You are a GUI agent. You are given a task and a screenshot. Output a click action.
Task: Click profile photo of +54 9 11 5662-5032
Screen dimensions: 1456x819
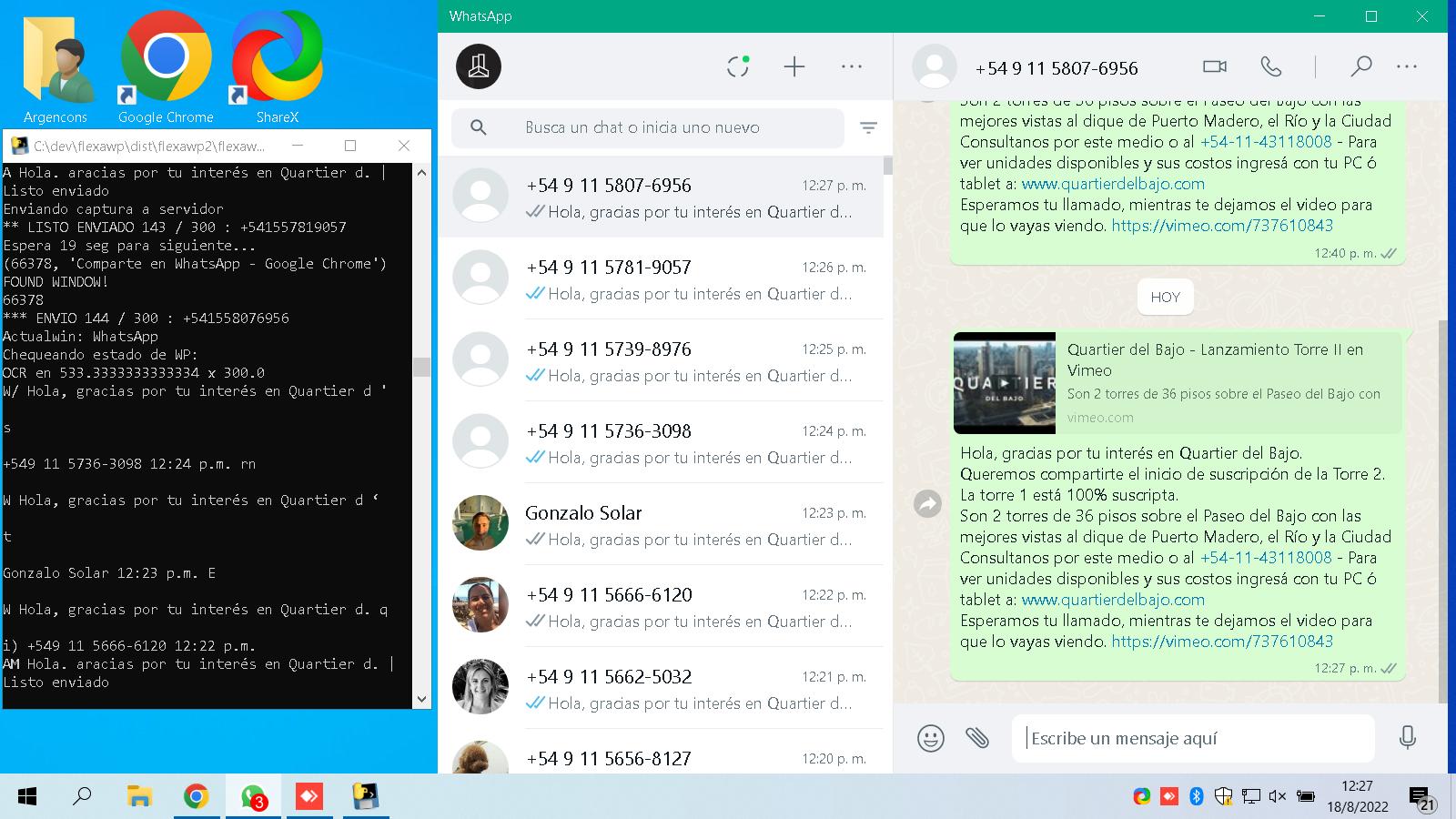click(x=480, y=687)
